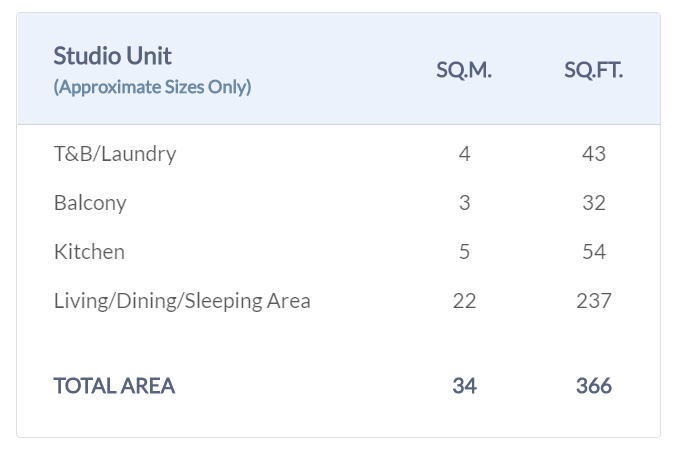
Task: Click Kitchen's SQ.FT. value of 54
Action: coord(594,252)
